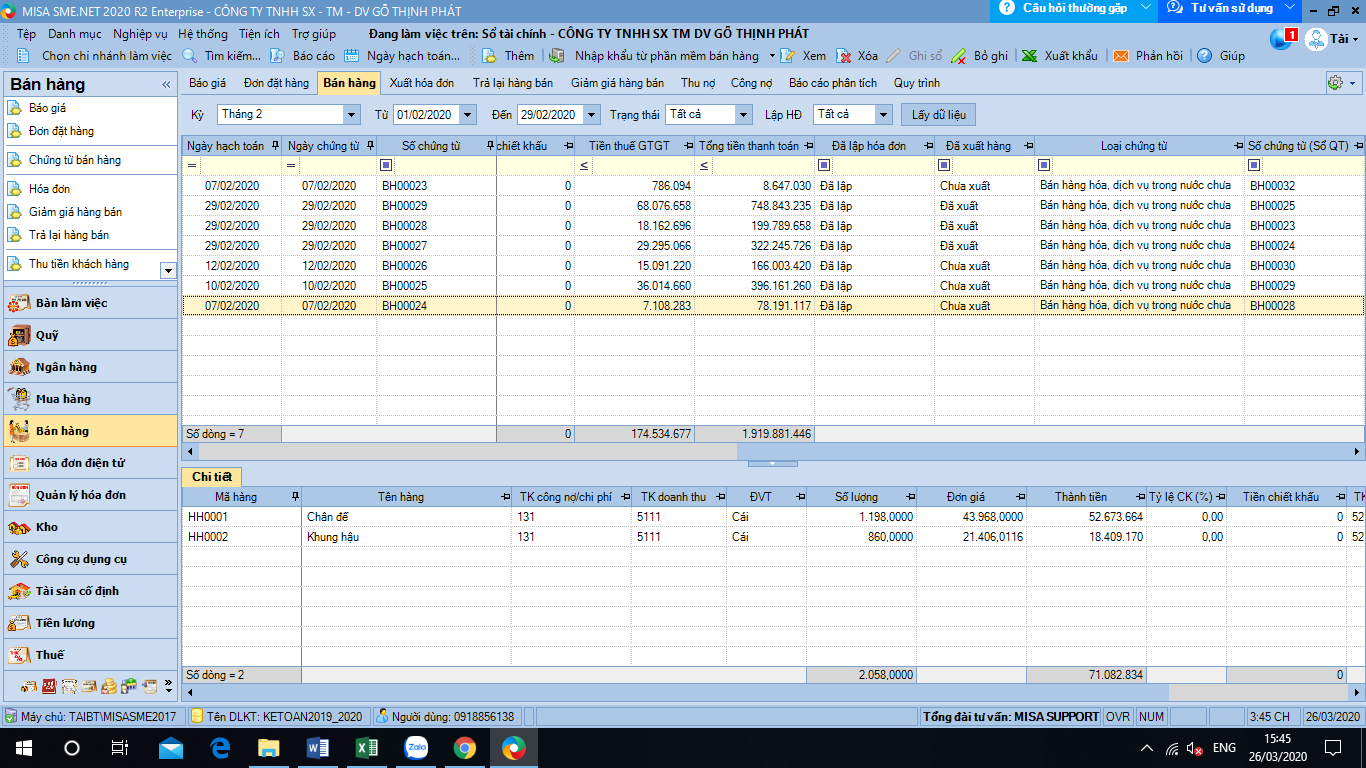Toggle the Đã xuất hàng filter checkbox

click(x=944, y=165)
